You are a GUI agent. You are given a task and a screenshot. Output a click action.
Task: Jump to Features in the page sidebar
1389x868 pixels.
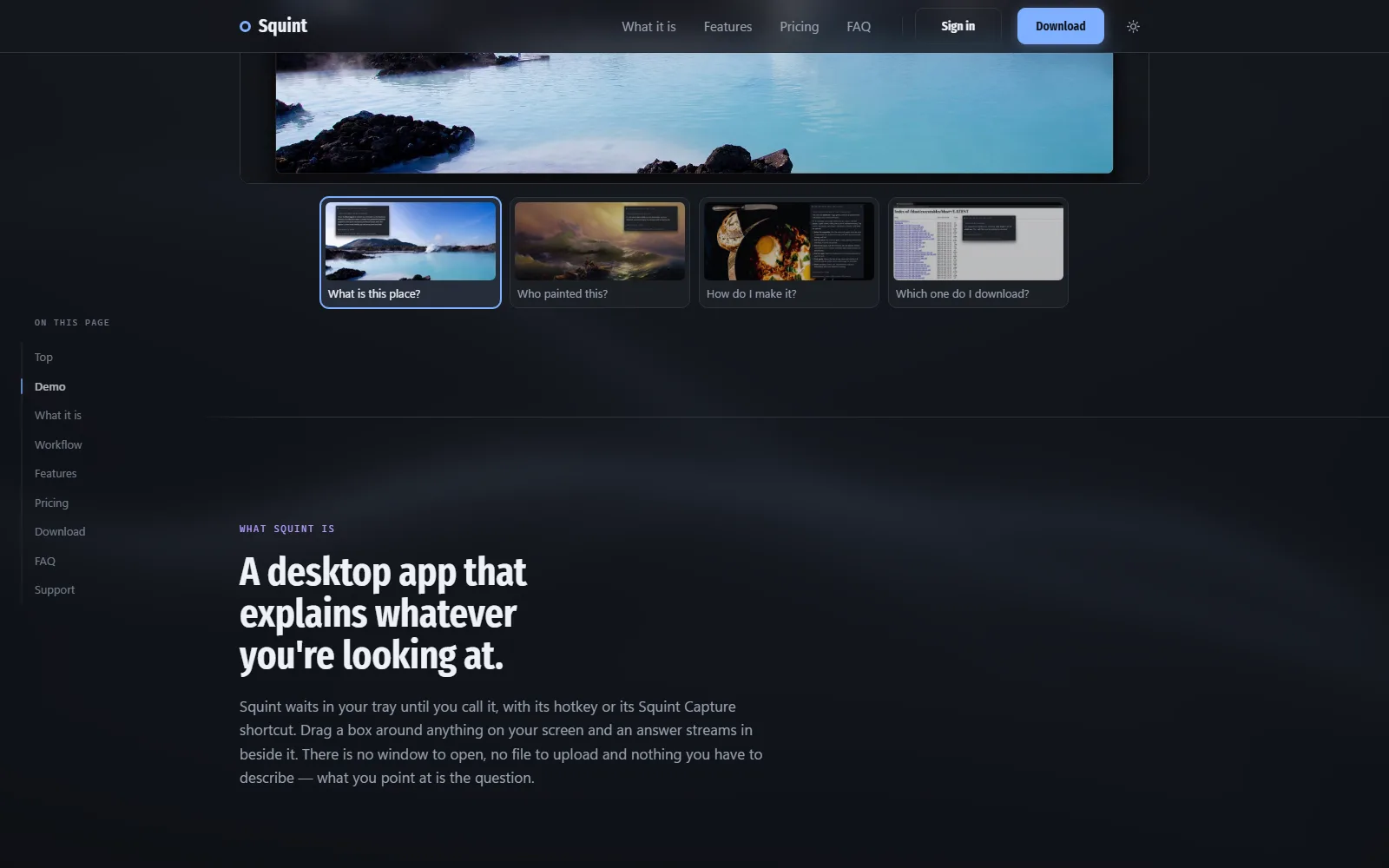(x=56, y=474)
